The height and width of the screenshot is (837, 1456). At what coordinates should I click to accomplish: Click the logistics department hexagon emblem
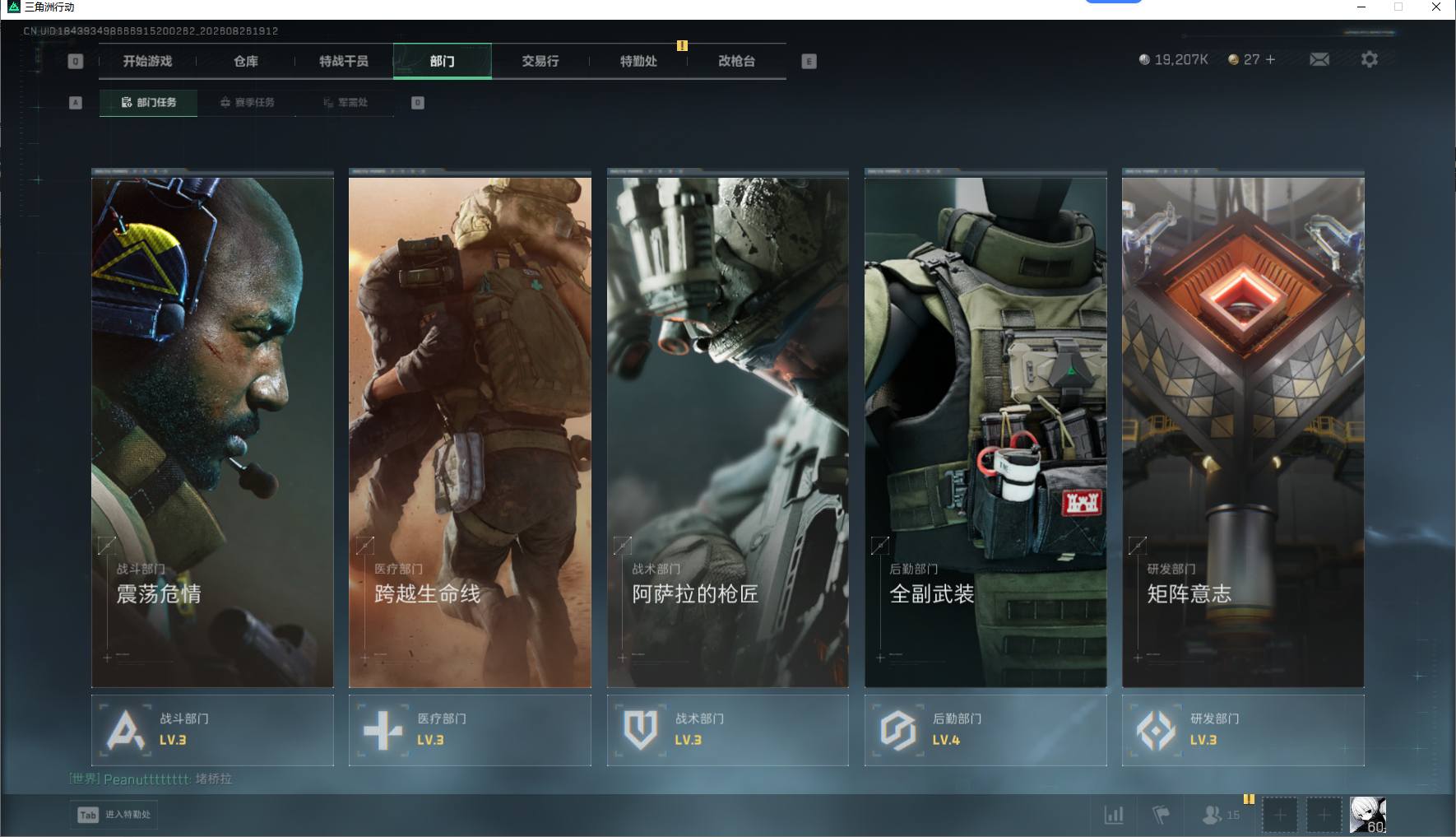[x=898, y=730]
